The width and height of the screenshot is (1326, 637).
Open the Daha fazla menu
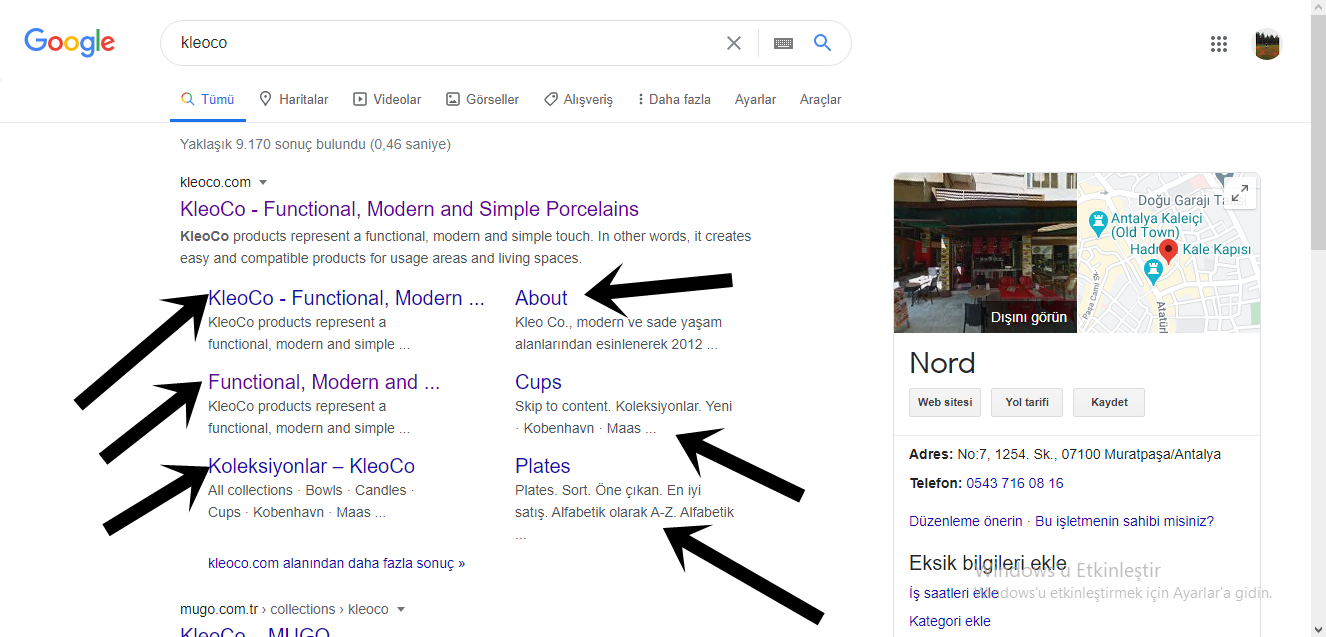tap(674, 99)
